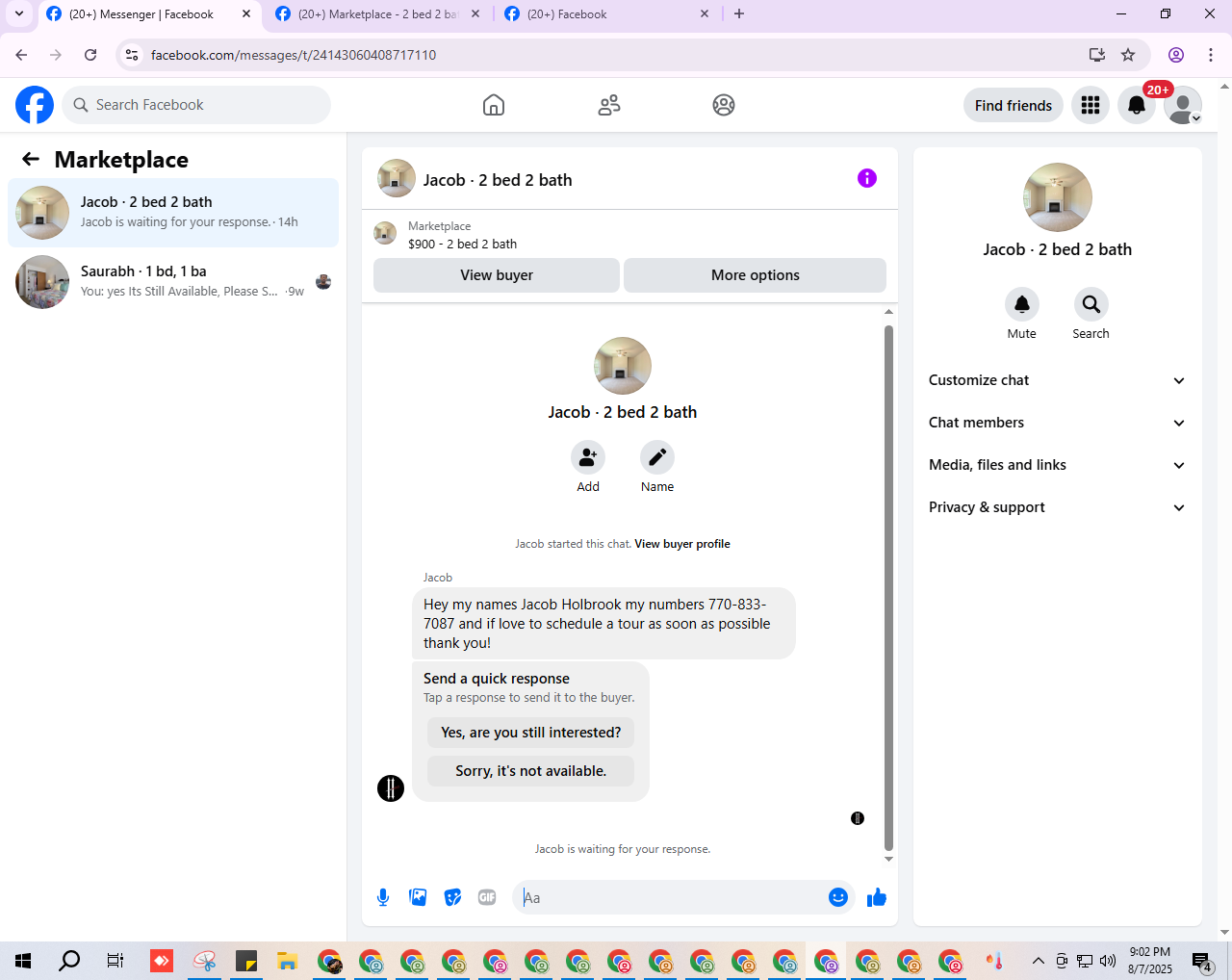
Task: Click the large listing avatar in details panel
Action: point(1058,197)
